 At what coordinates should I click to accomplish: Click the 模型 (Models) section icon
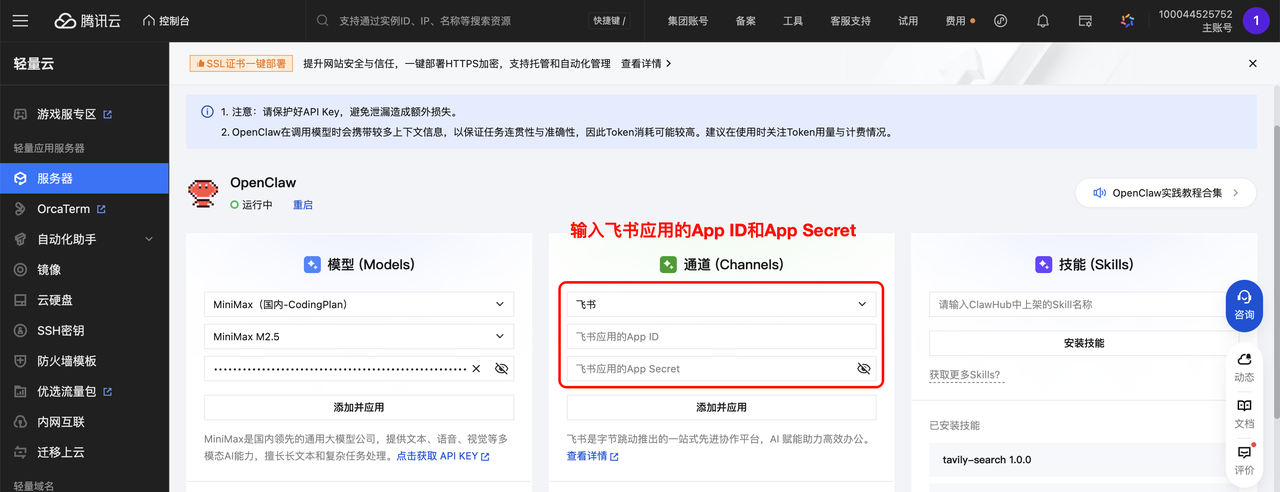click(x=312, y=264)
